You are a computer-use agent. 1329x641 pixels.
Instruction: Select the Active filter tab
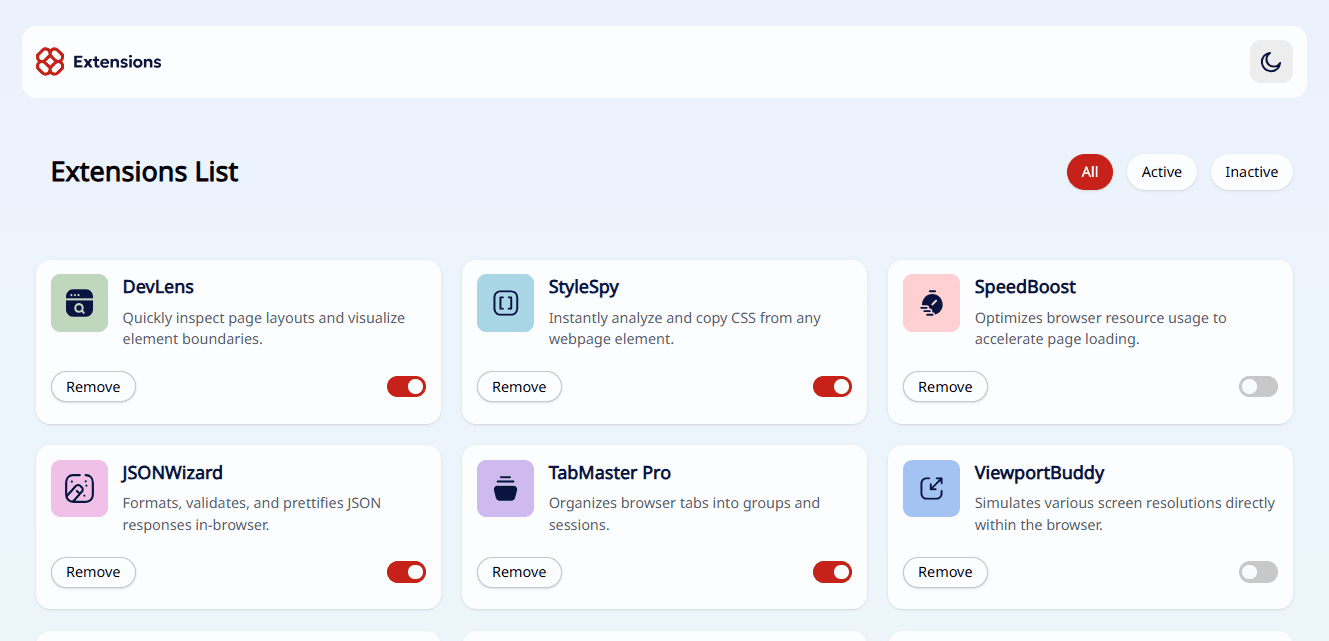pos(1161,172)
